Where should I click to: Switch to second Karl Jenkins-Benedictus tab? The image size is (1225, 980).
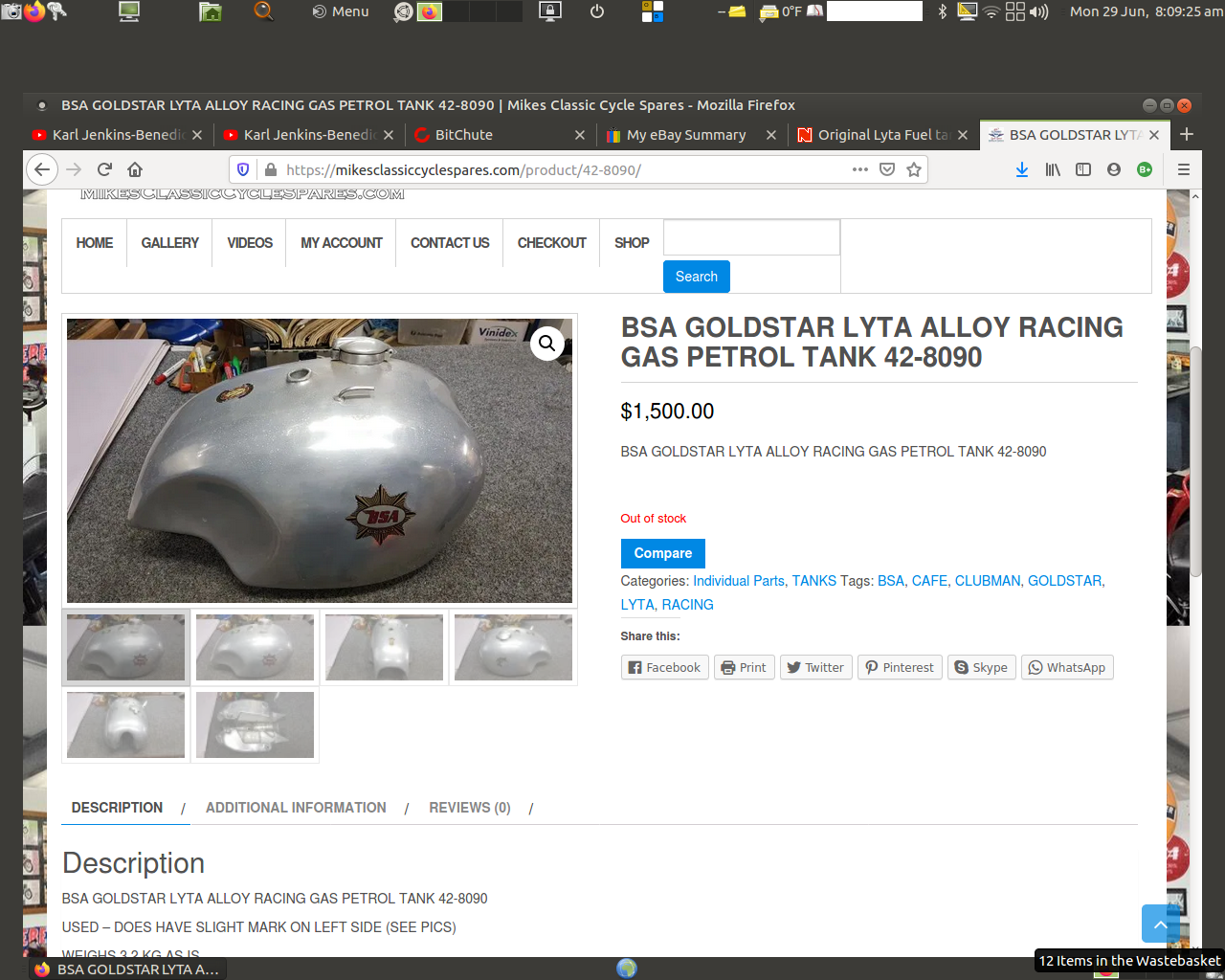(309, 135)
